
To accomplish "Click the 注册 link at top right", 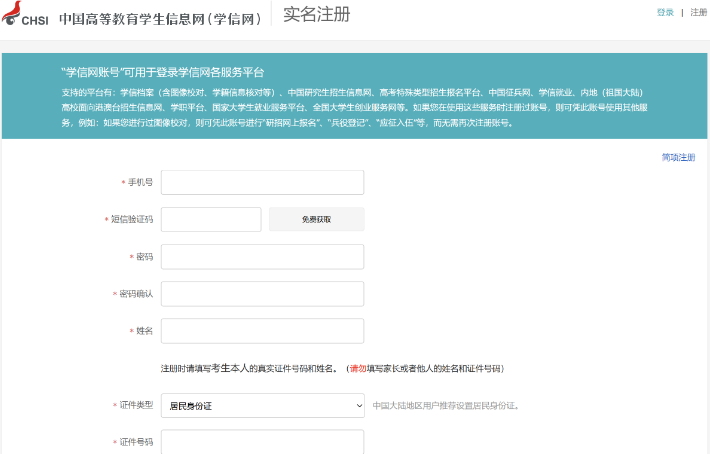I will coord(698,12).
